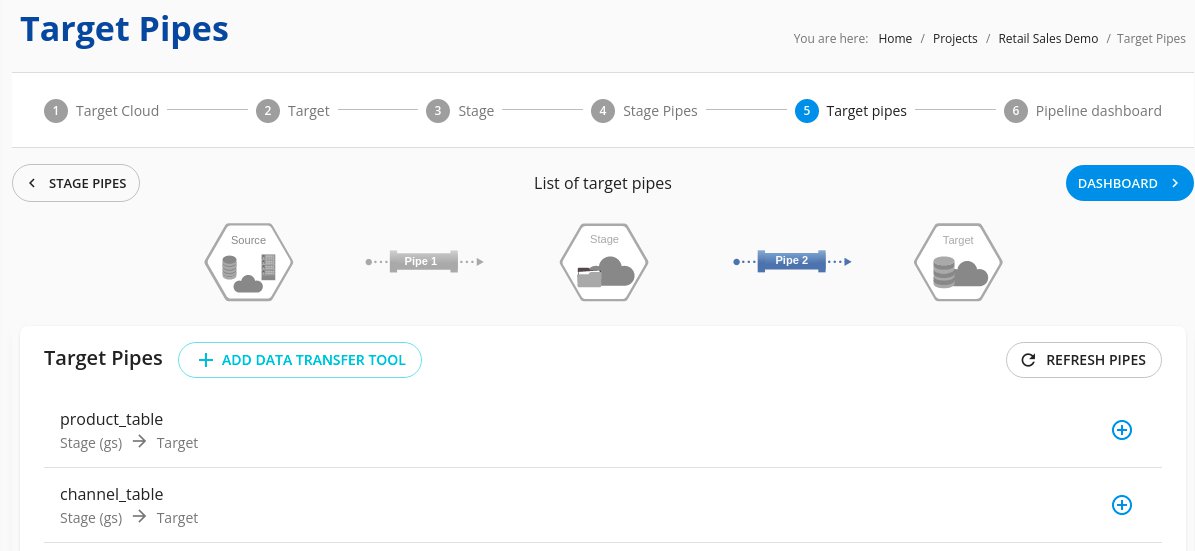Viewport: 1195px width, 551px height.
Task: Select the blue Pipe 2 connector
Action: point(792,261)
